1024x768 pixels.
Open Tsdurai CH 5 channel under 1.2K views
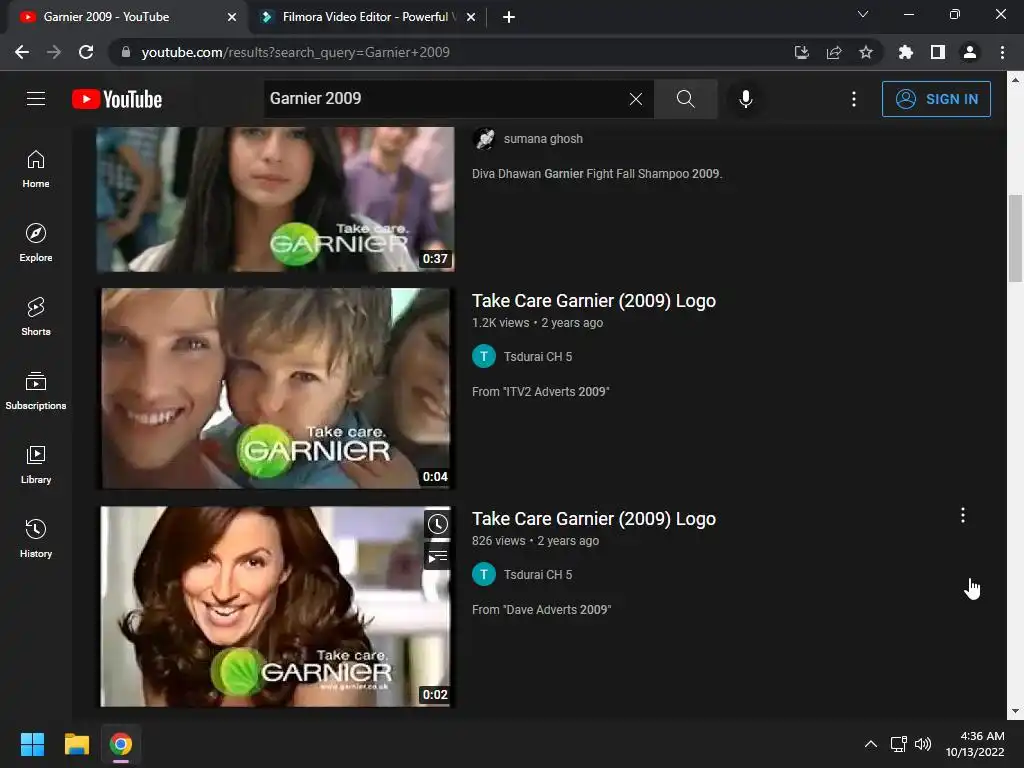coord(537,357)
